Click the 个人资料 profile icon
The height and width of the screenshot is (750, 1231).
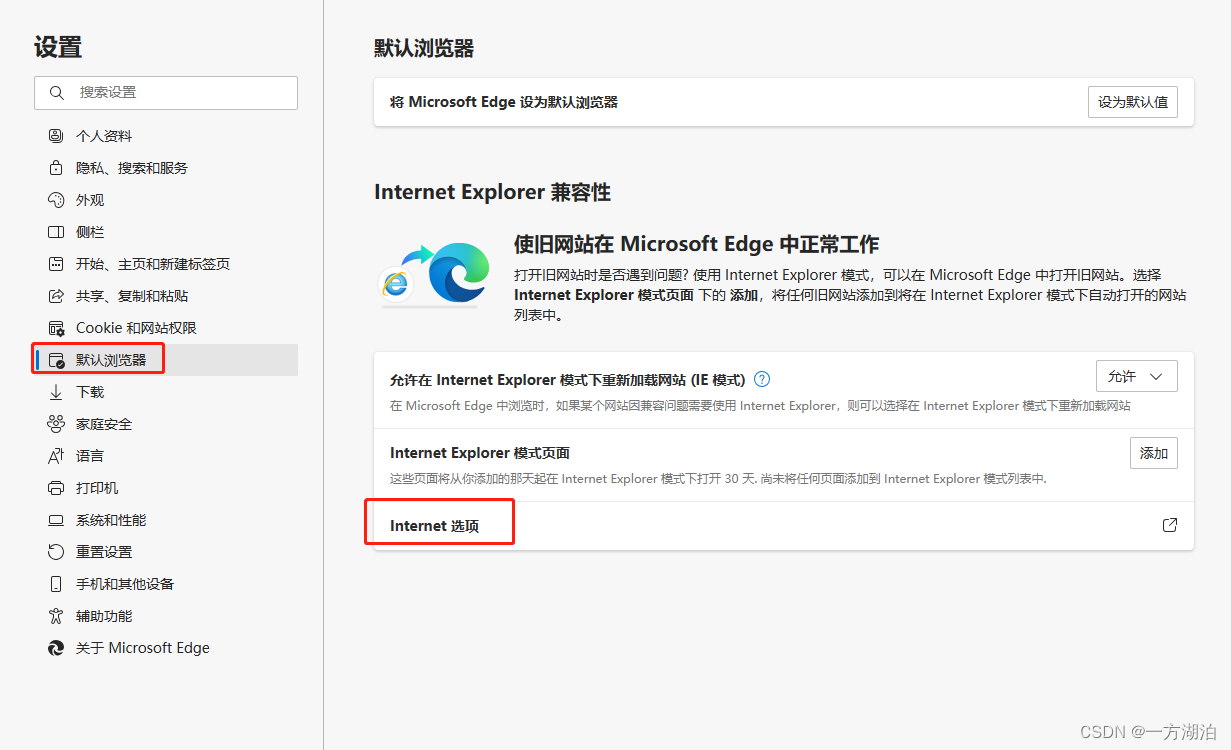coord(56,136)
